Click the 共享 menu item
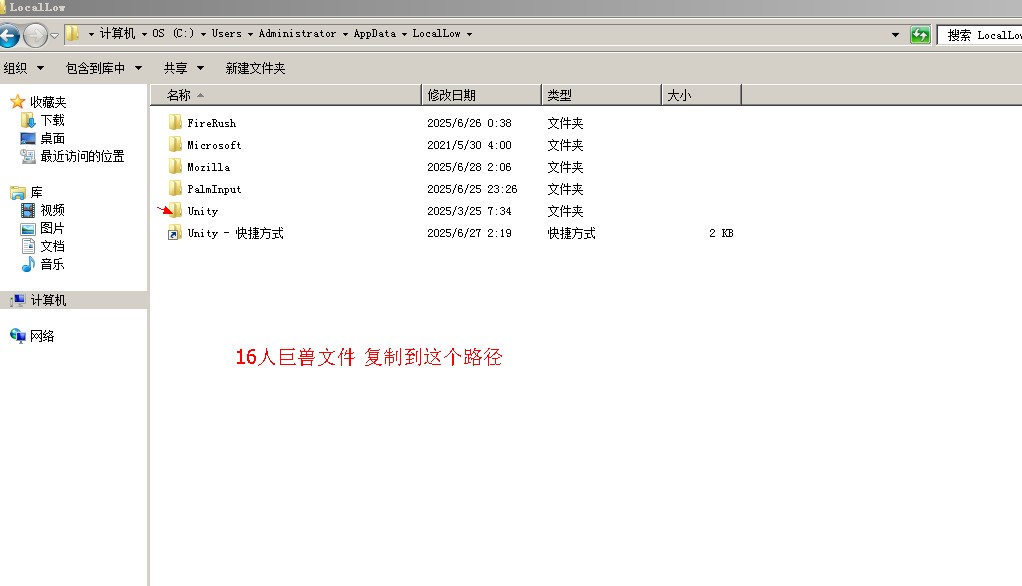This screenshot has height=586, width=1022. coord(176,67)
